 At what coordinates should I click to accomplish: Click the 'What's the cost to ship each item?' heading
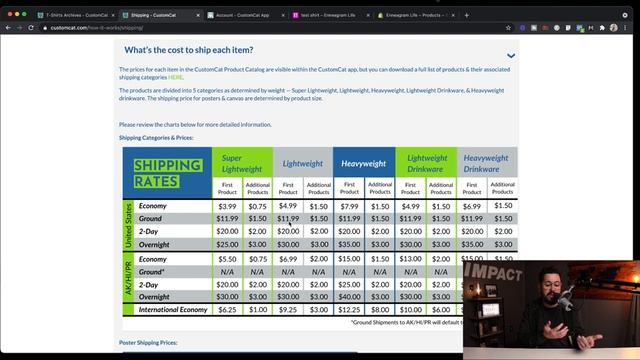(189, 50)
